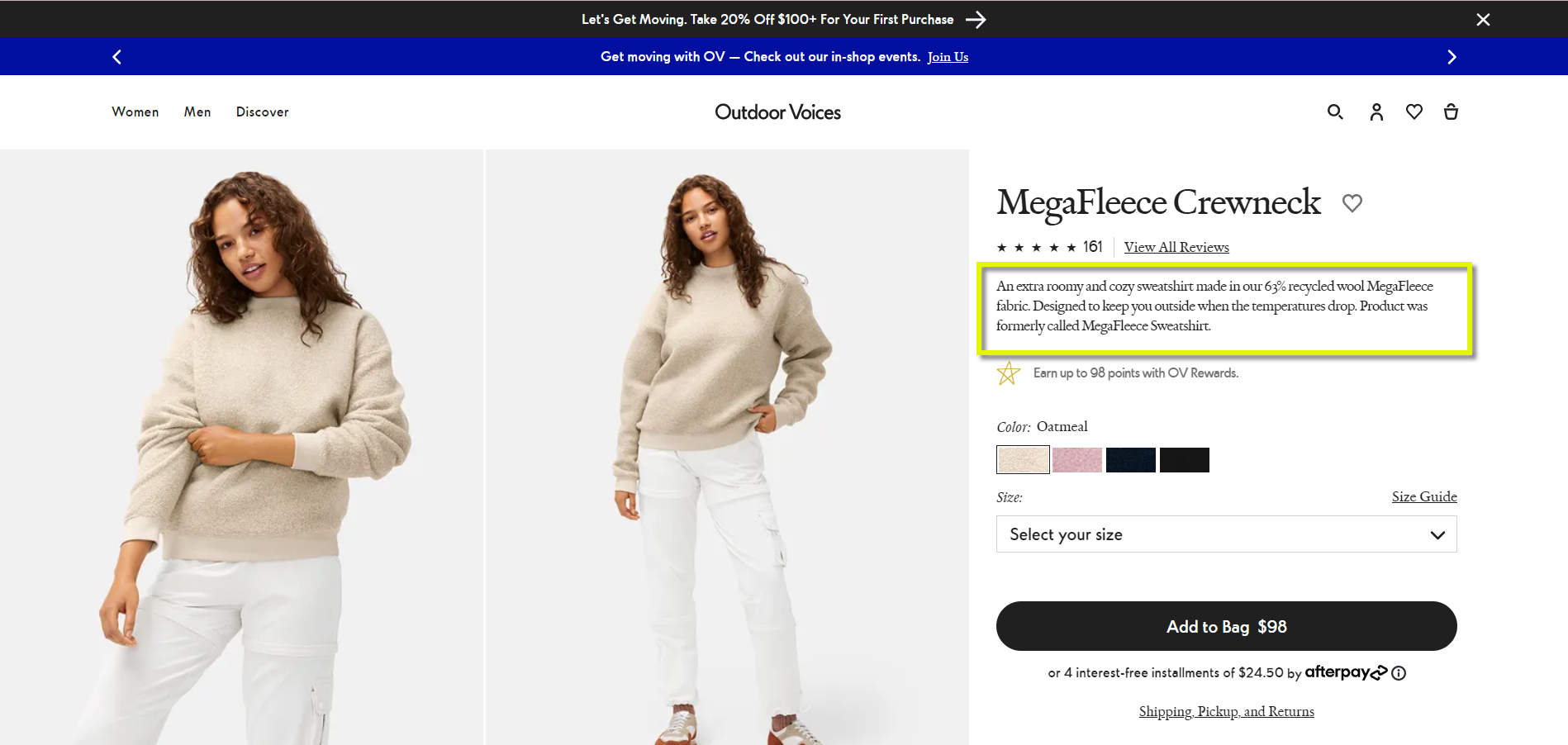Image resolution: width=1568 pixels, height=745 pixels.
Task: Click the OV Rewards star icon
Action: [x=1008, y=373]
